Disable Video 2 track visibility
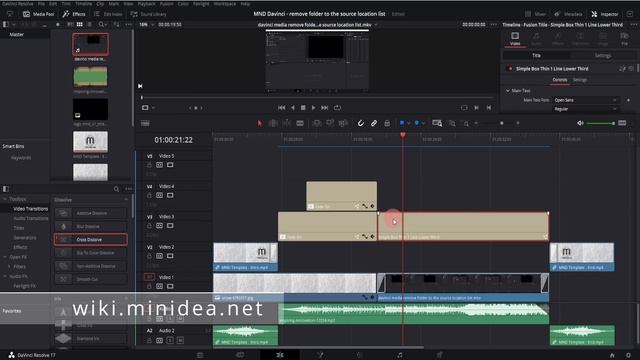This screenshot has width=640, height=360. click(170, 256)
